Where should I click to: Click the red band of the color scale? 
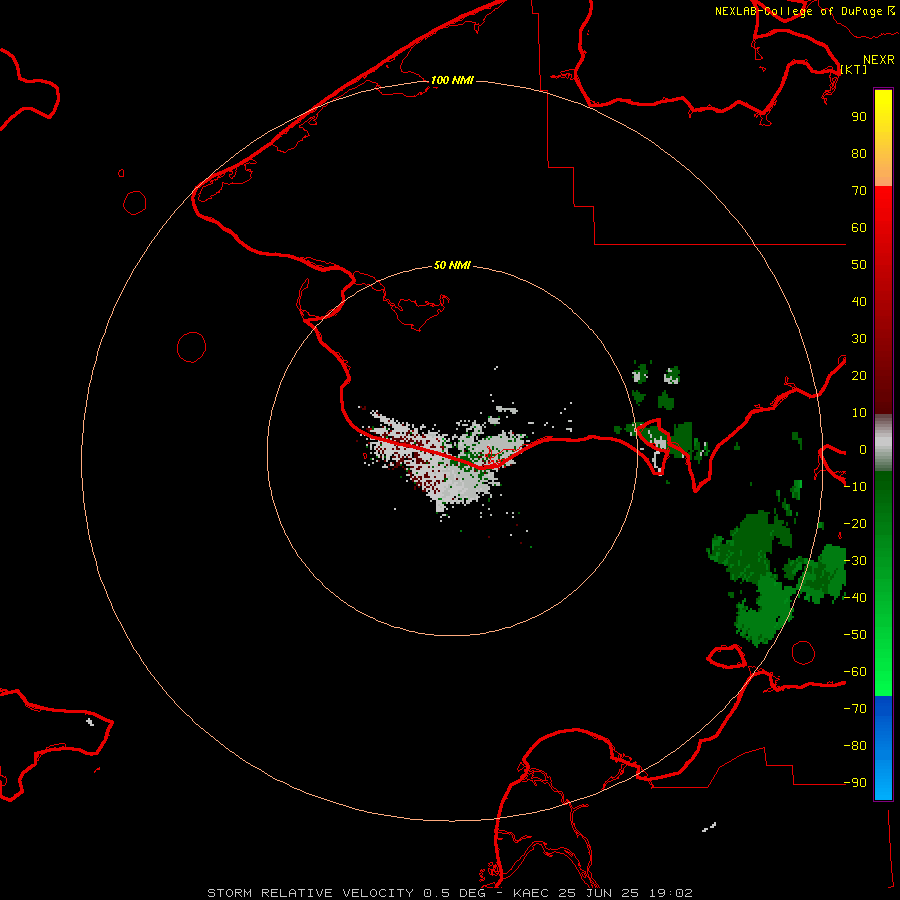click(883, 300)
